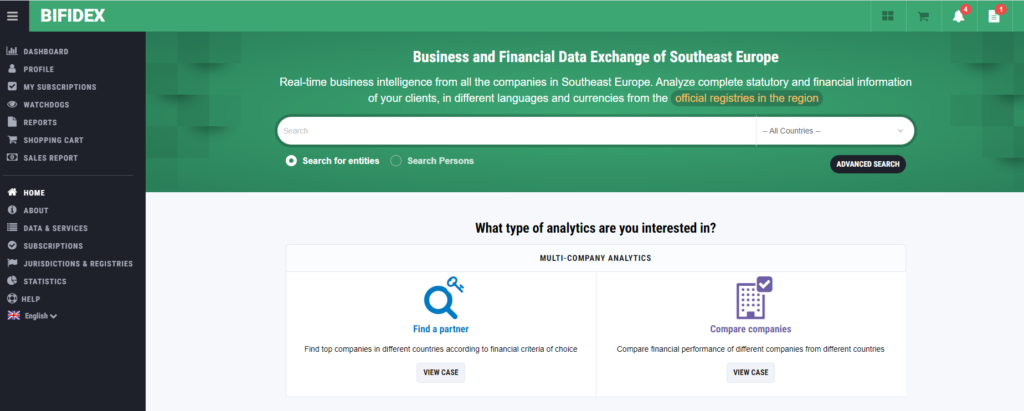Open the documents icon with 1 badge
Screen dimensions: 1024x411
pyautogui.click(x=994, y=16)
